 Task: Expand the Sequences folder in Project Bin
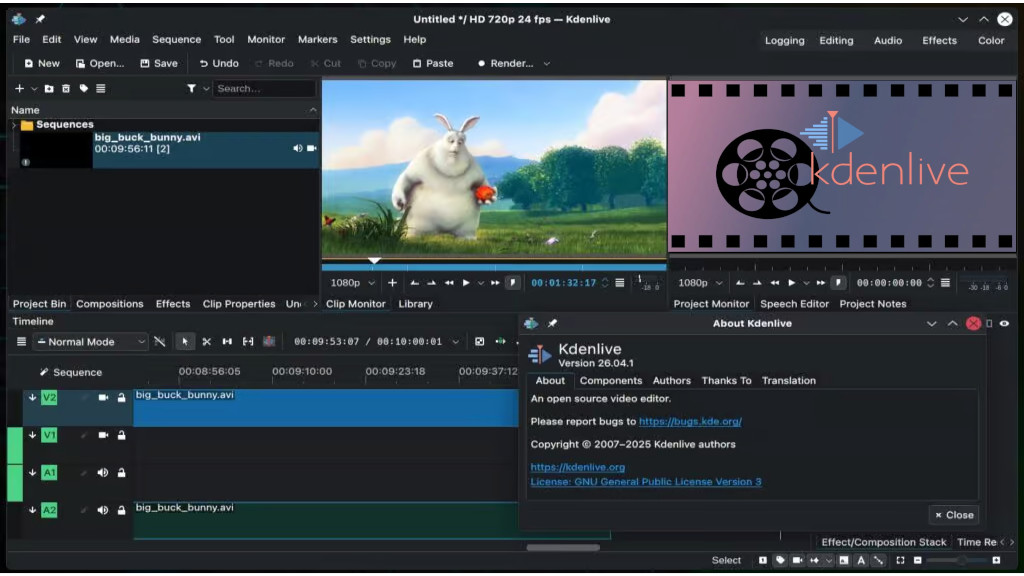tap(14, 125)
